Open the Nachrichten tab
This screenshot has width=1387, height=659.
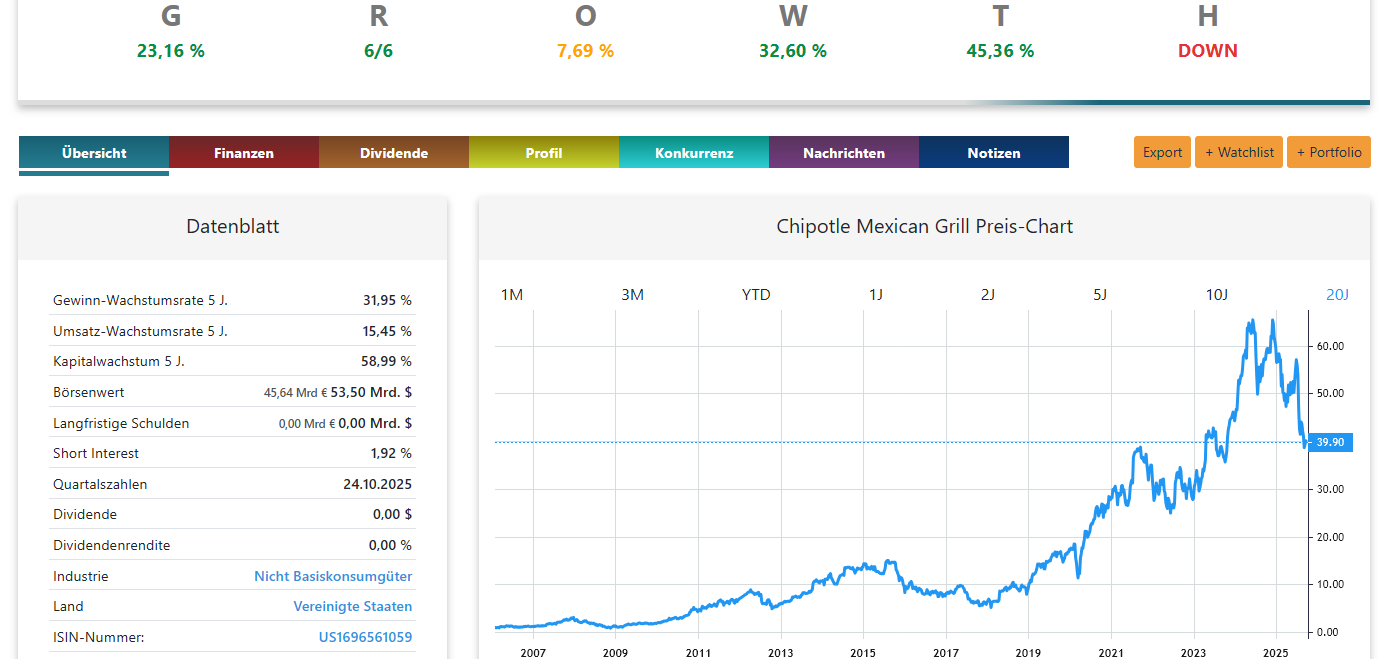point(844,153)
